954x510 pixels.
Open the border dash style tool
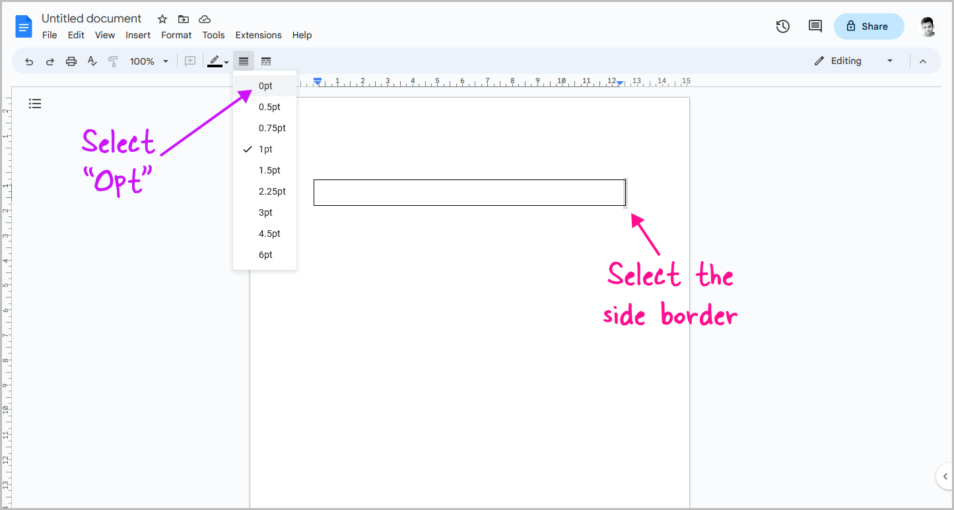pyautogui.click(x=265, y=61)
